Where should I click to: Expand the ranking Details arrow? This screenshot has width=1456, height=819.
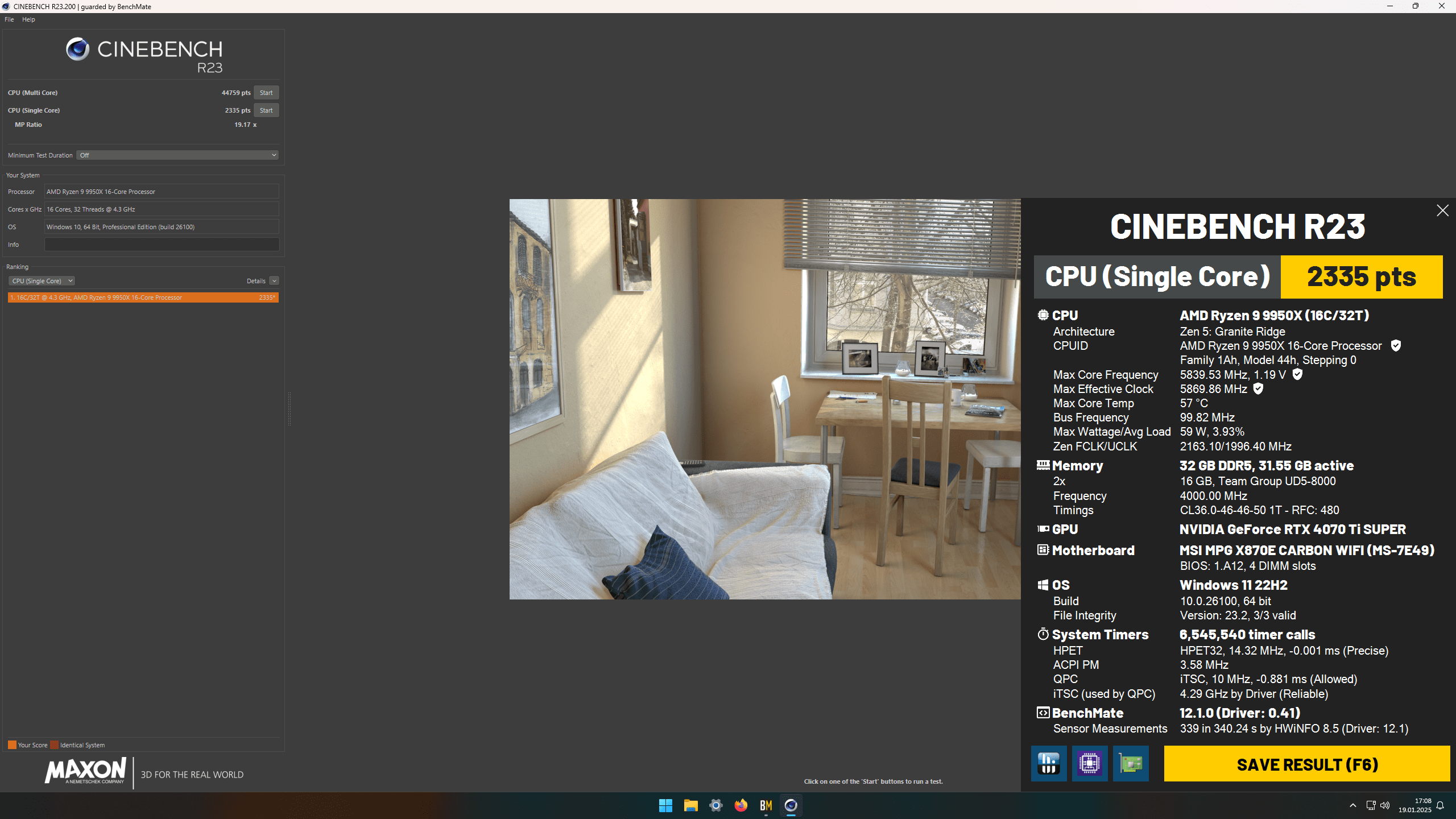point(274,281)
